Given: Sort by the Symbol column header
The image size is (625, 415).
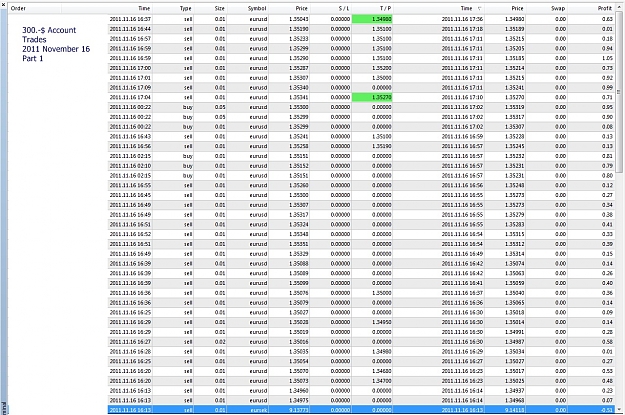Looking at the screenshot, I should (x=257, y=8).
